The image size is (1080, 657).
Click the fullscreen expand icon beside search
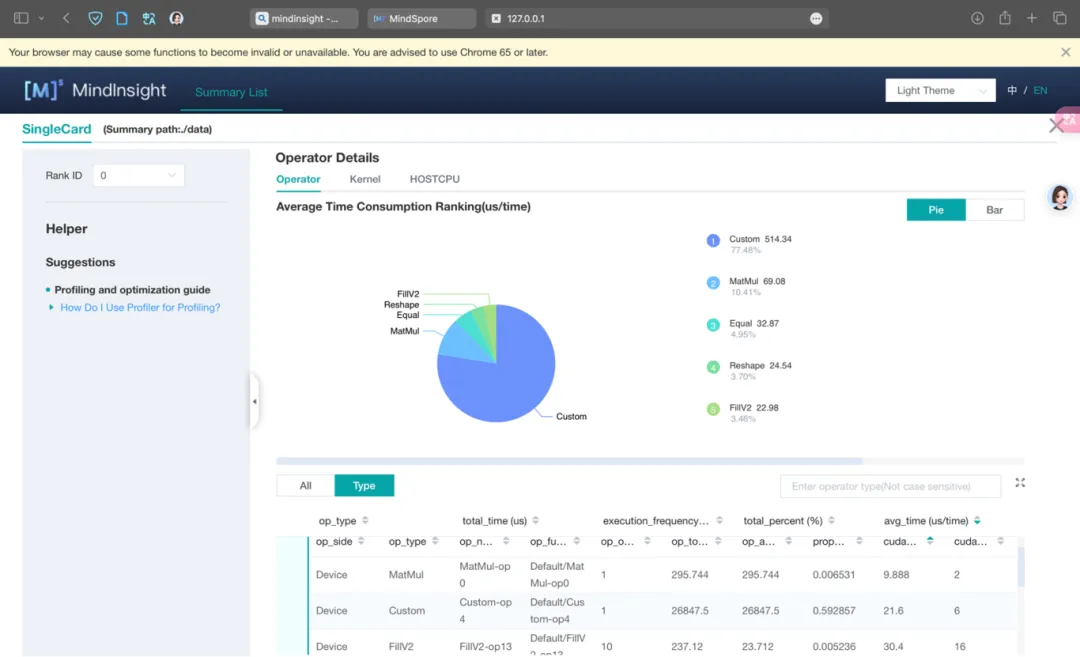click(x=1020, y=483)
